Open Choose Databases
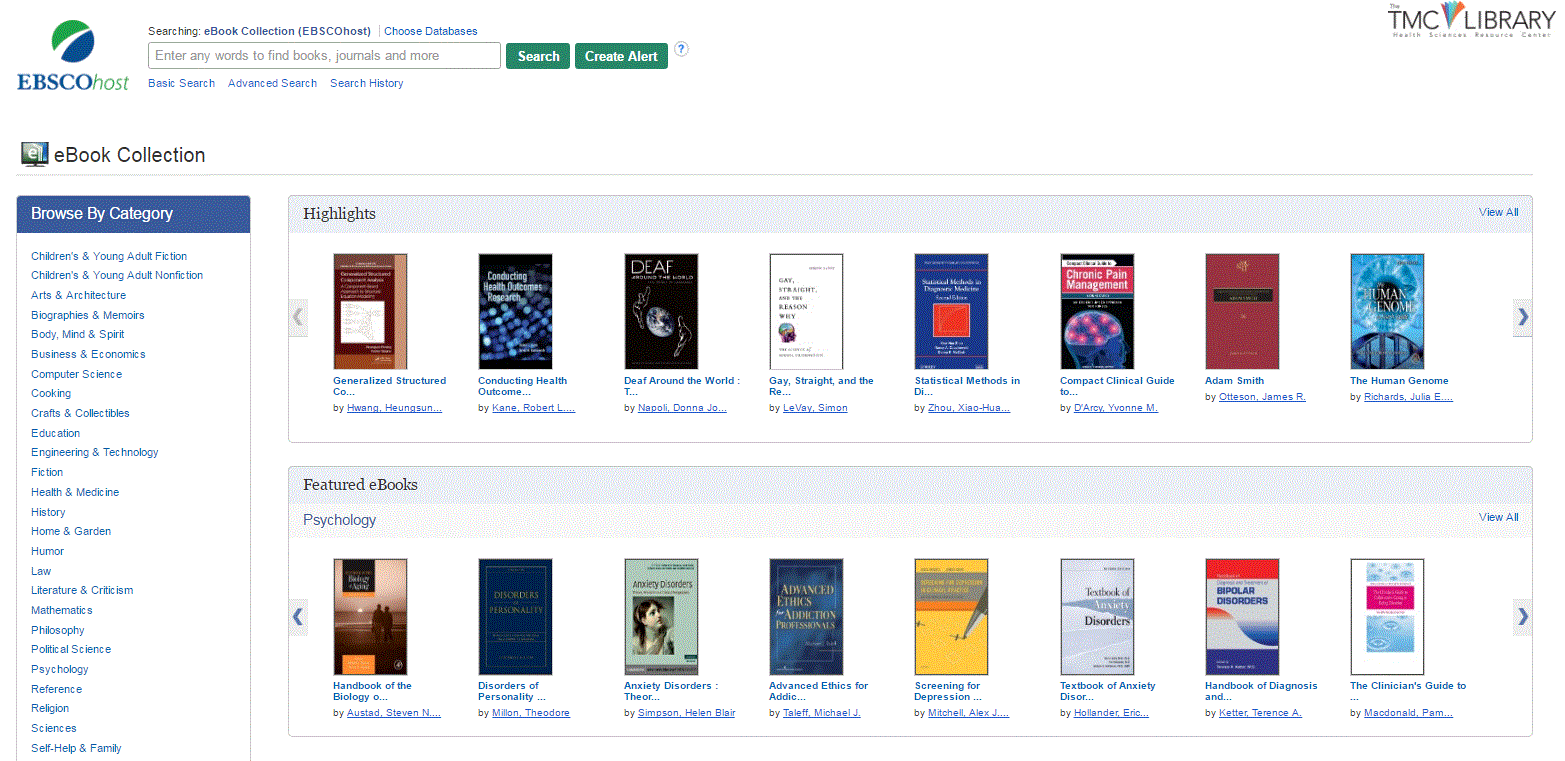 pos(431,31)
